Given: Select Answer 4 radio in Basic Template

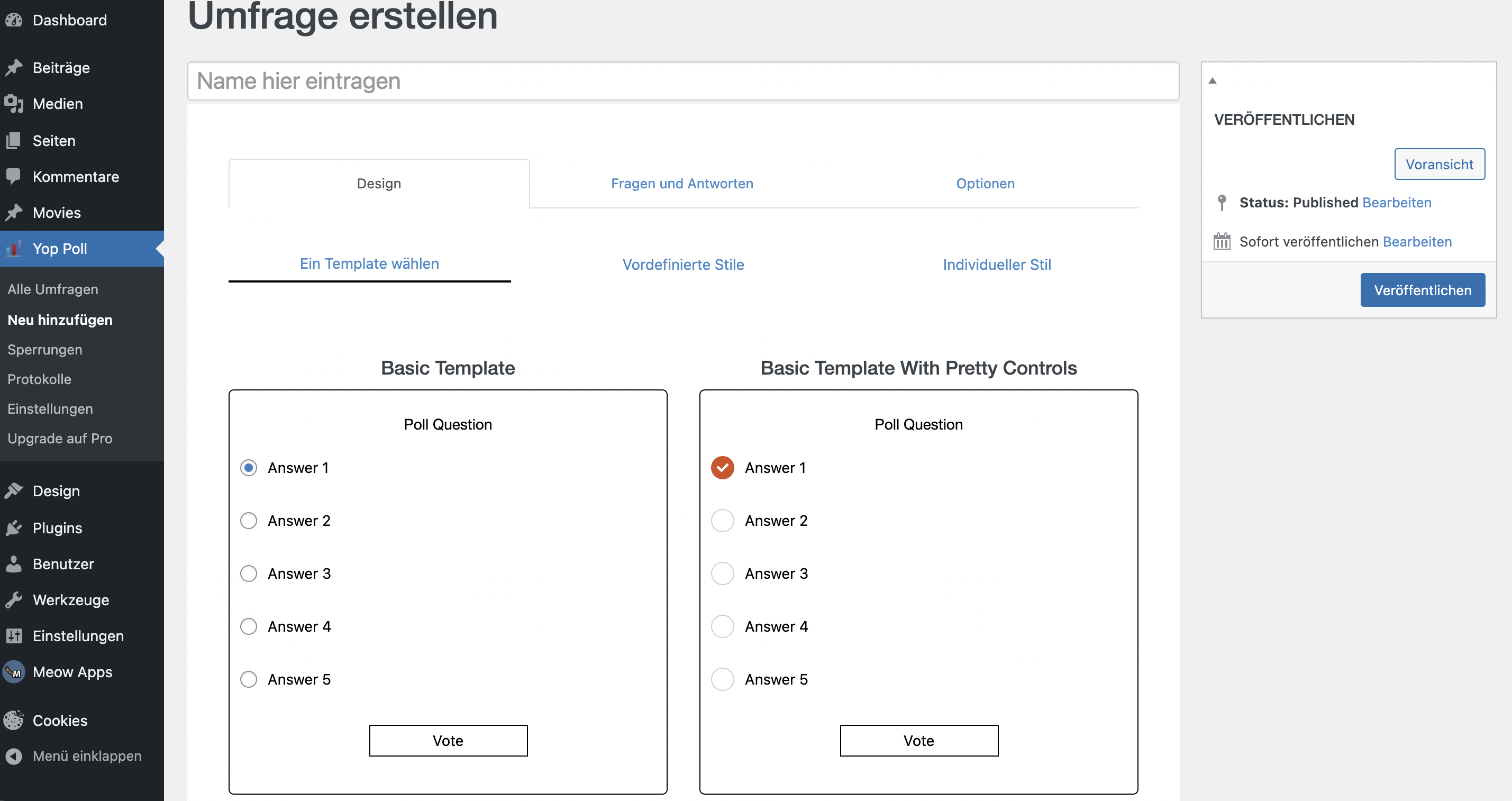Looking at the screenshot, I should (x=248, y=626).
